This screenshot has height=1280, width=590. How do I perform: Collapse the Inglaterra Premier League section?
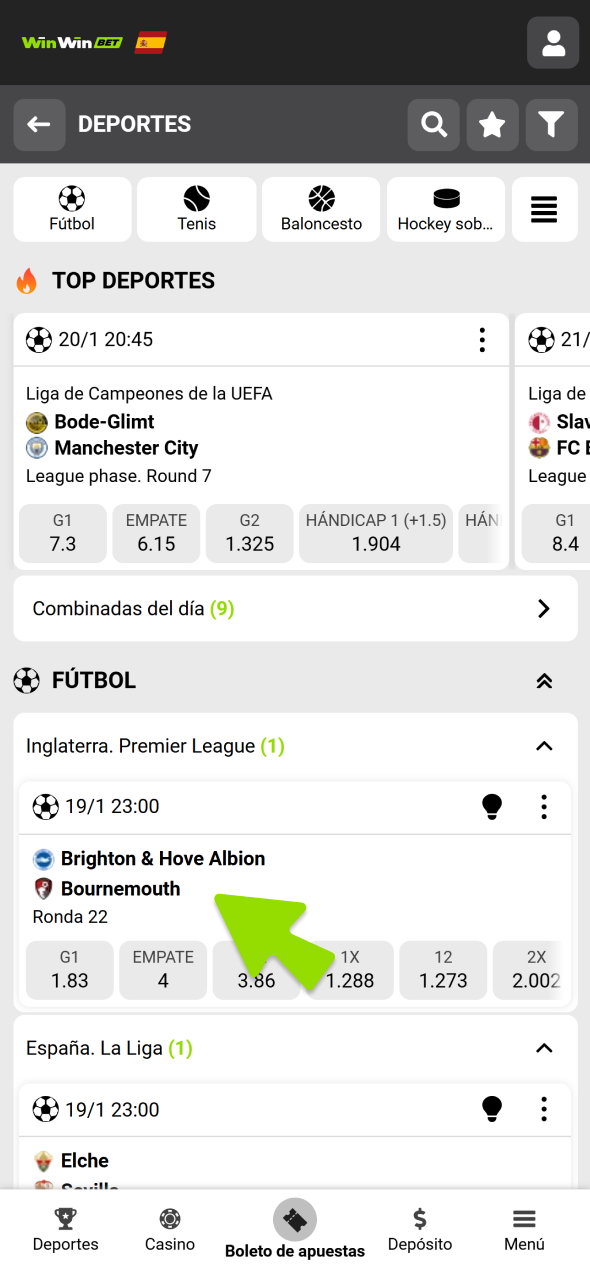coord(543,746)
